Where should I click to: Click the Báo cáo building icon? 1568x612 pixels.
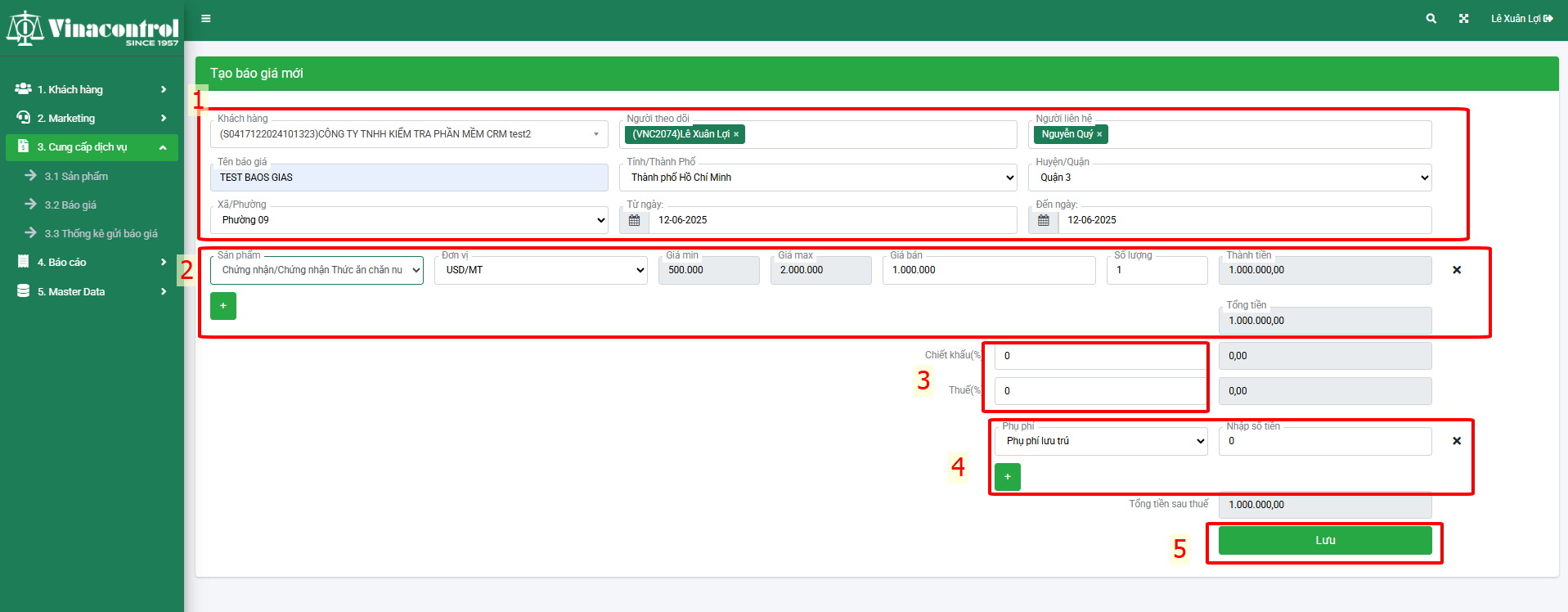coord(24,262)
